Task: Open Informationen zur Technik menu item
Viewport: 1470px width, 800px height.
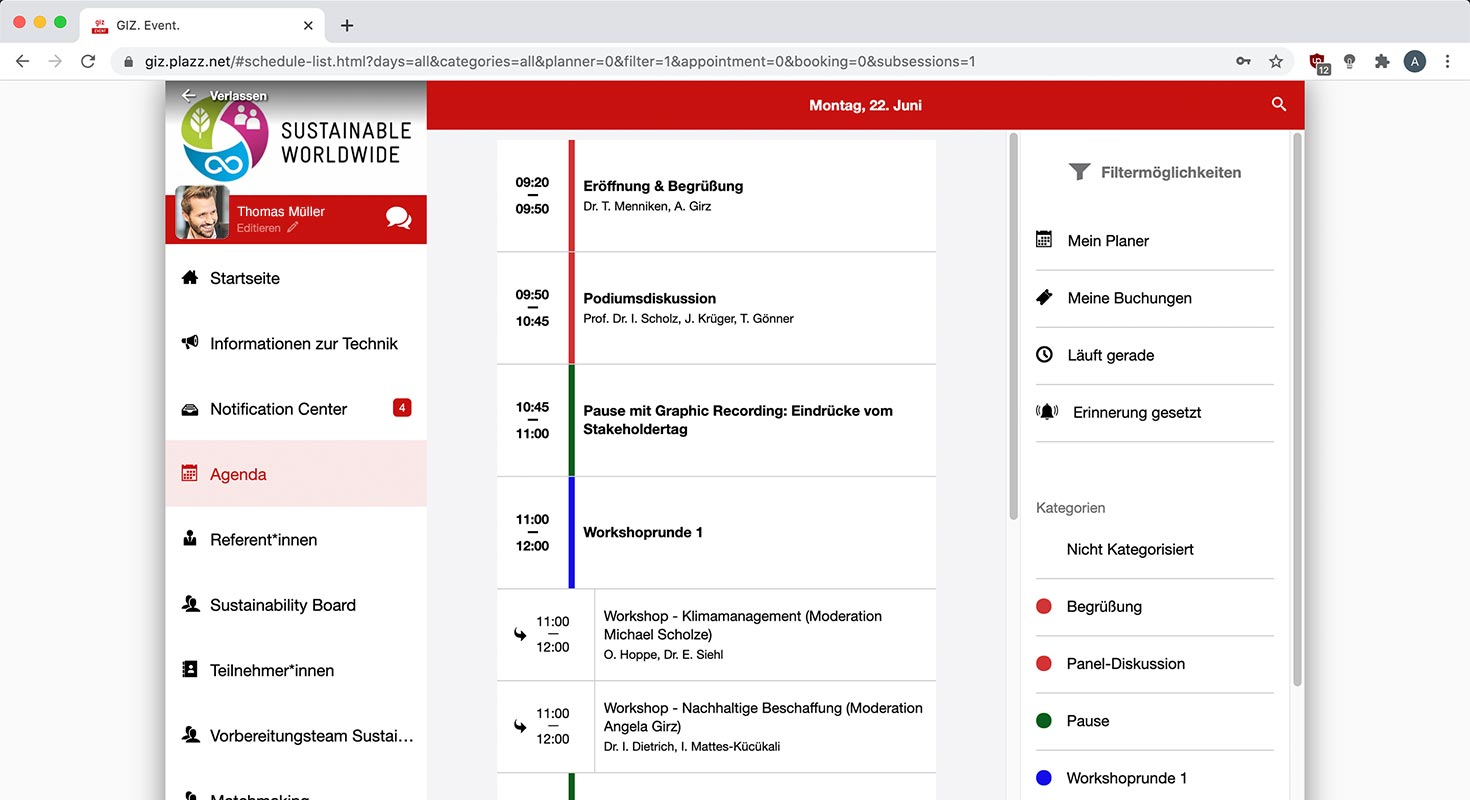Action: click(296, 343)
